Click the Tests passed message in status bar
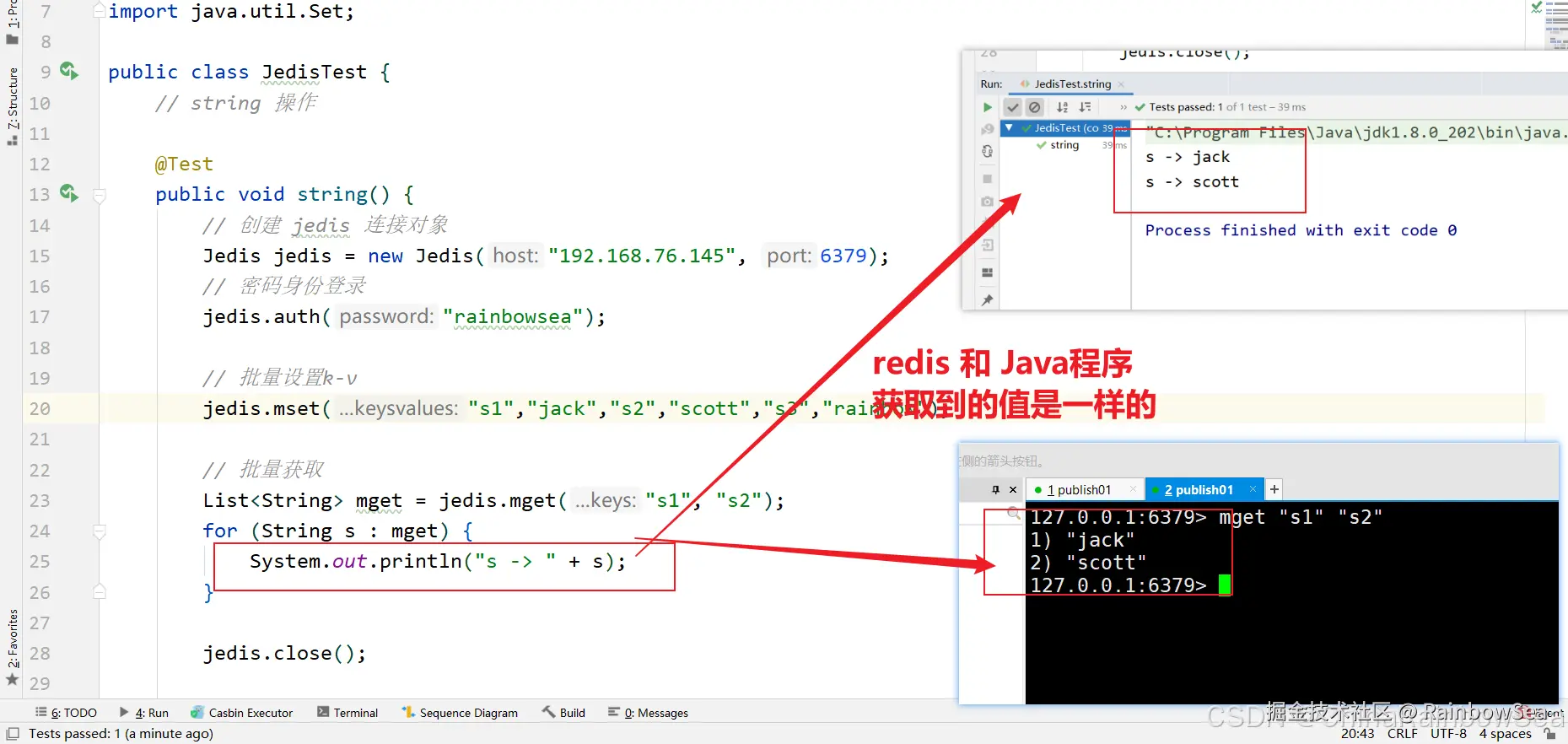 pyautogui.click(x=121, y=734)
